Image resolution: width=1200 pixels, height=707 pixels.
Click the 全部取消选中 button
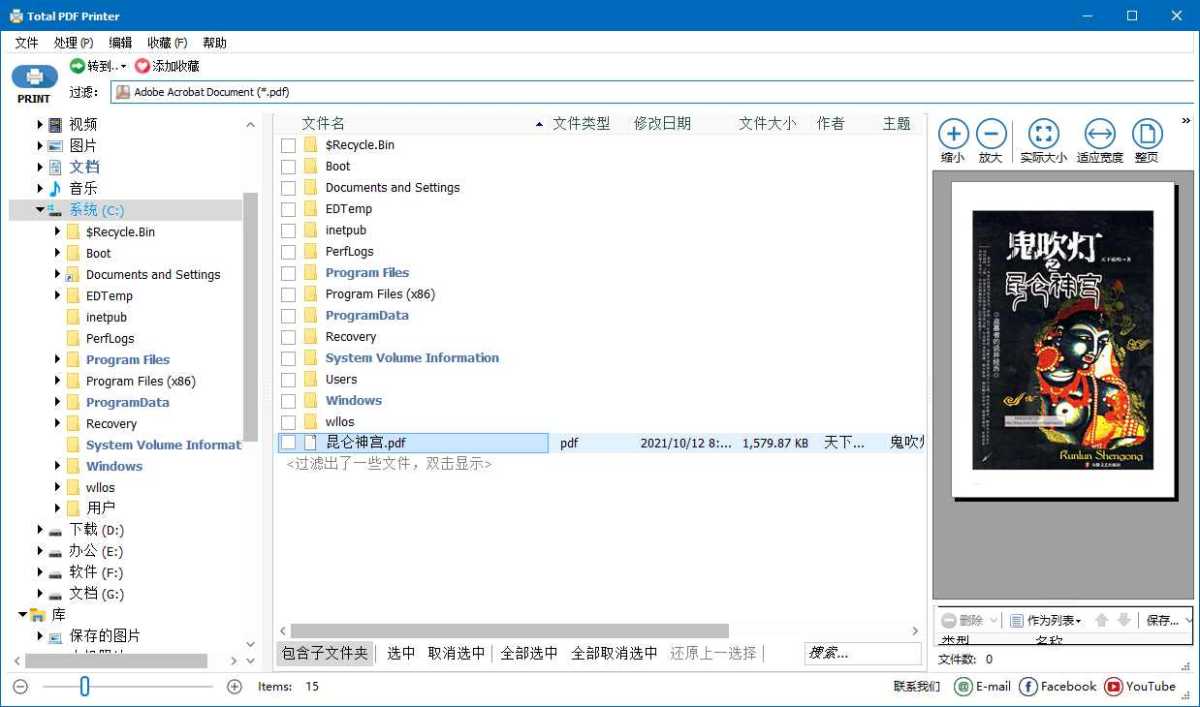pos(614,653)
